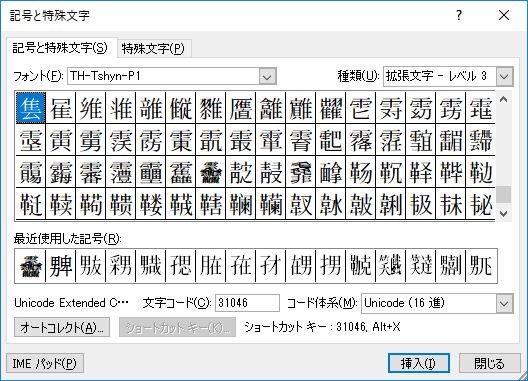The width and height of the screenshot is (528, 381).
Task: Pick the 月+在 recently used symbol
Action: [x=210, y=266]
